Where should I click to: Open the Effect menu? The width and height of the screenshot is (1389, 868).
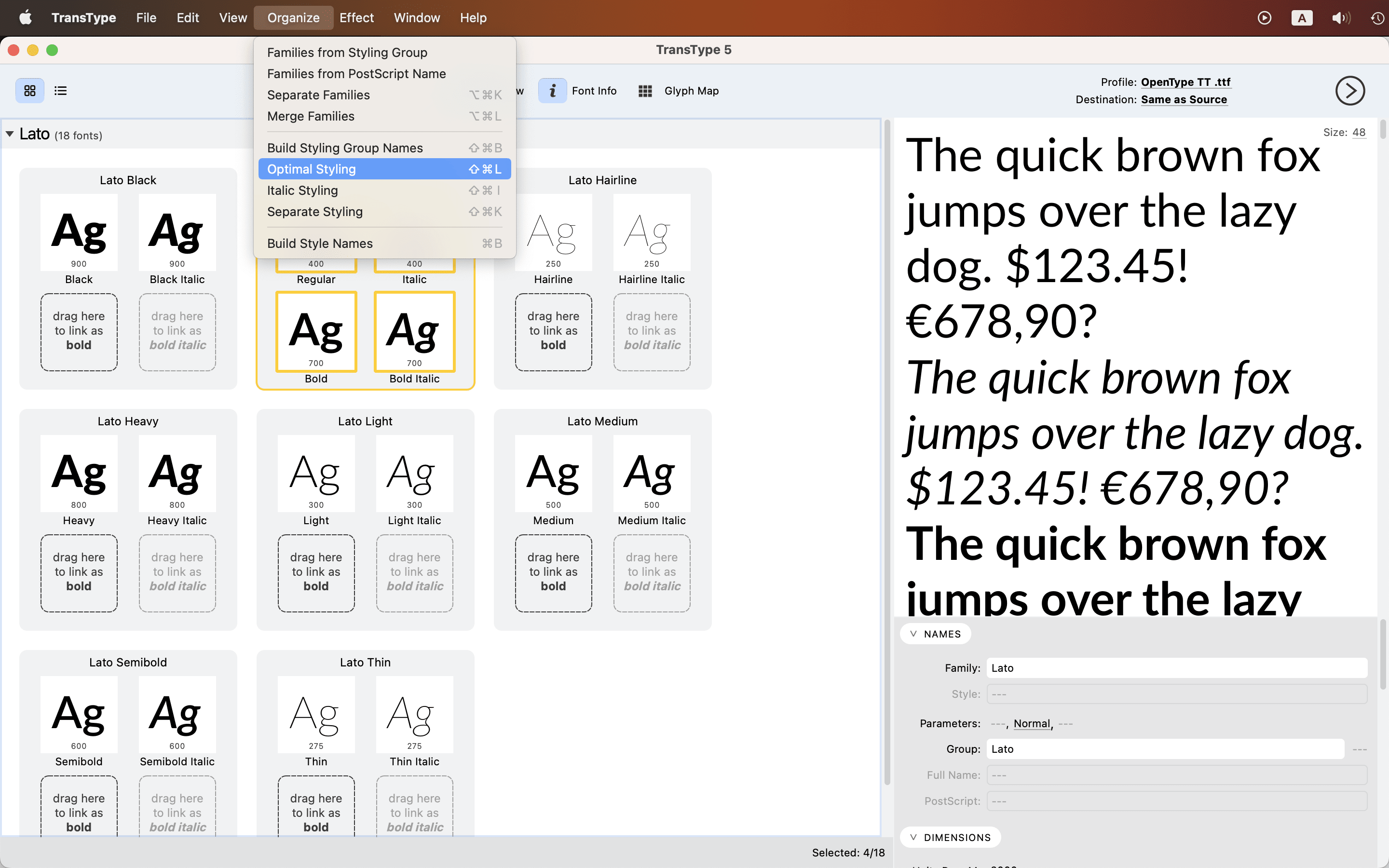point(356,18)
